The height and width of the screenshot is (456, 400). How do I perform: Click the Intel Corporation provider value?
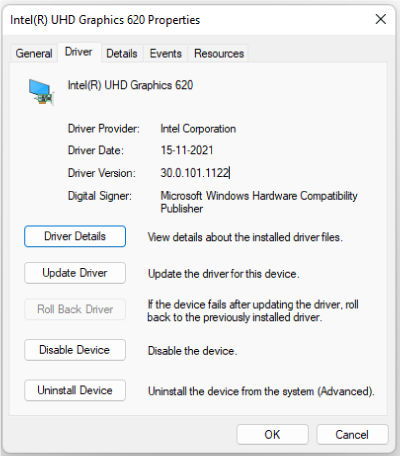198,129
